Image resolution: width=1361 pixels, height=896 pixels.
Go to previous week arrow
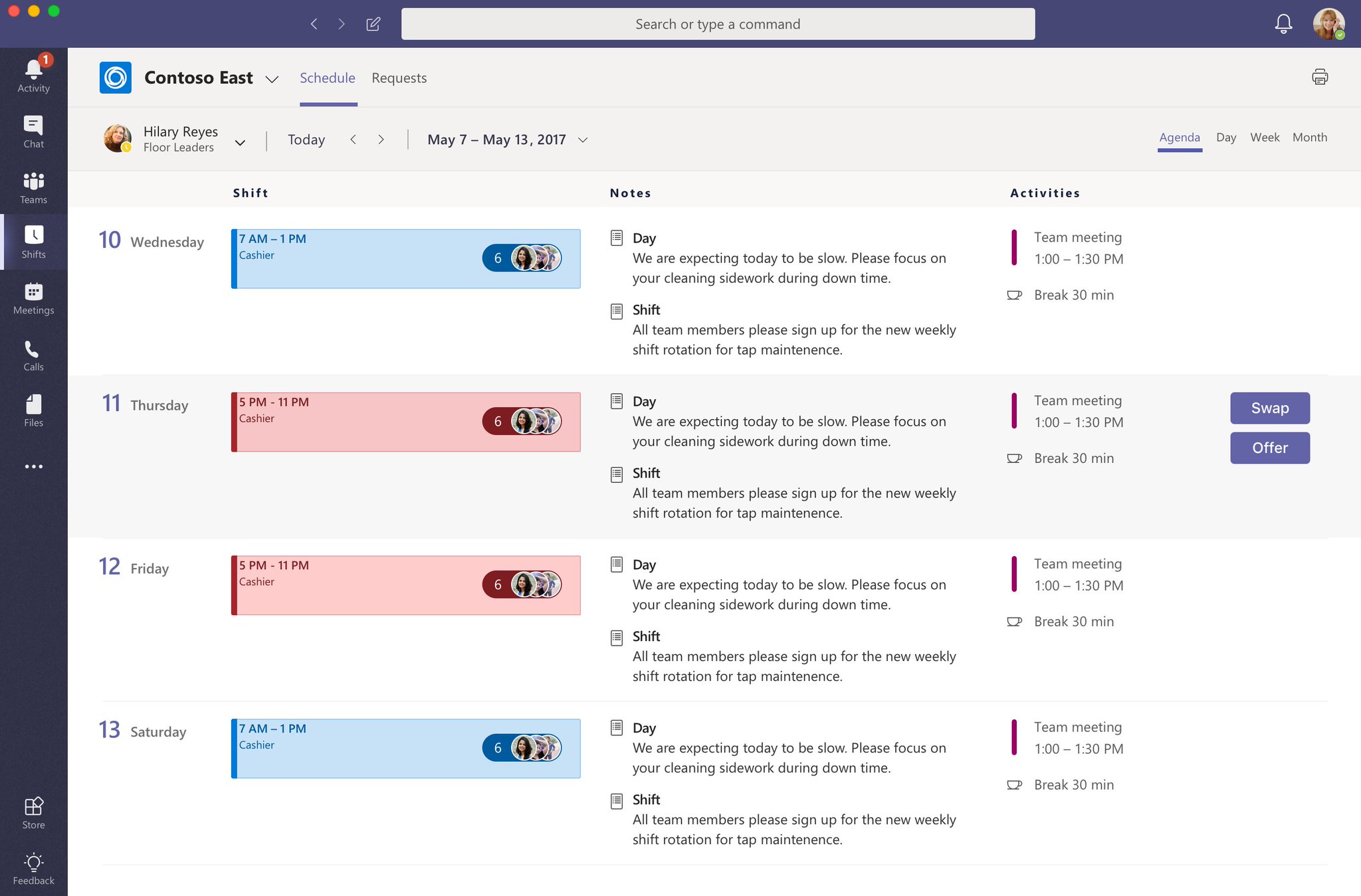(354, 139)
